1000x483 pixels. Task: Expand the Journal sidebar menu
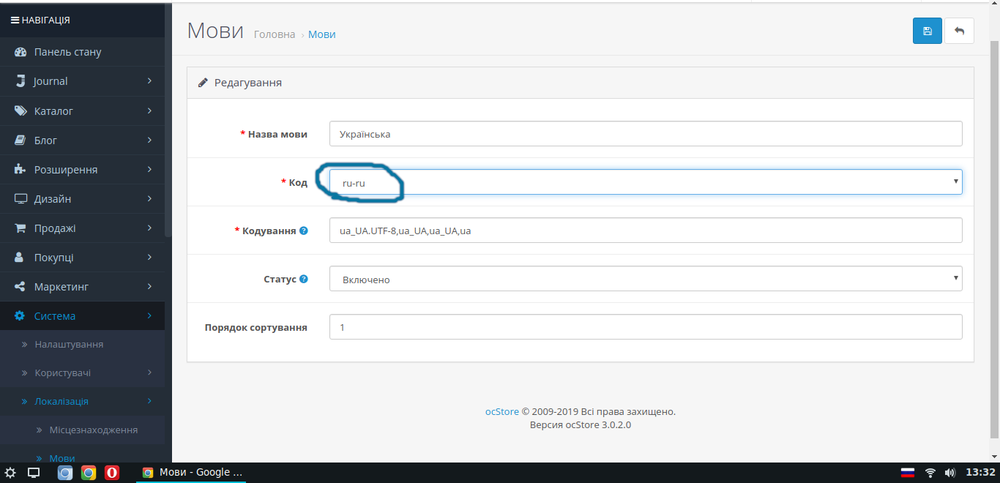(x=83, y=81)
